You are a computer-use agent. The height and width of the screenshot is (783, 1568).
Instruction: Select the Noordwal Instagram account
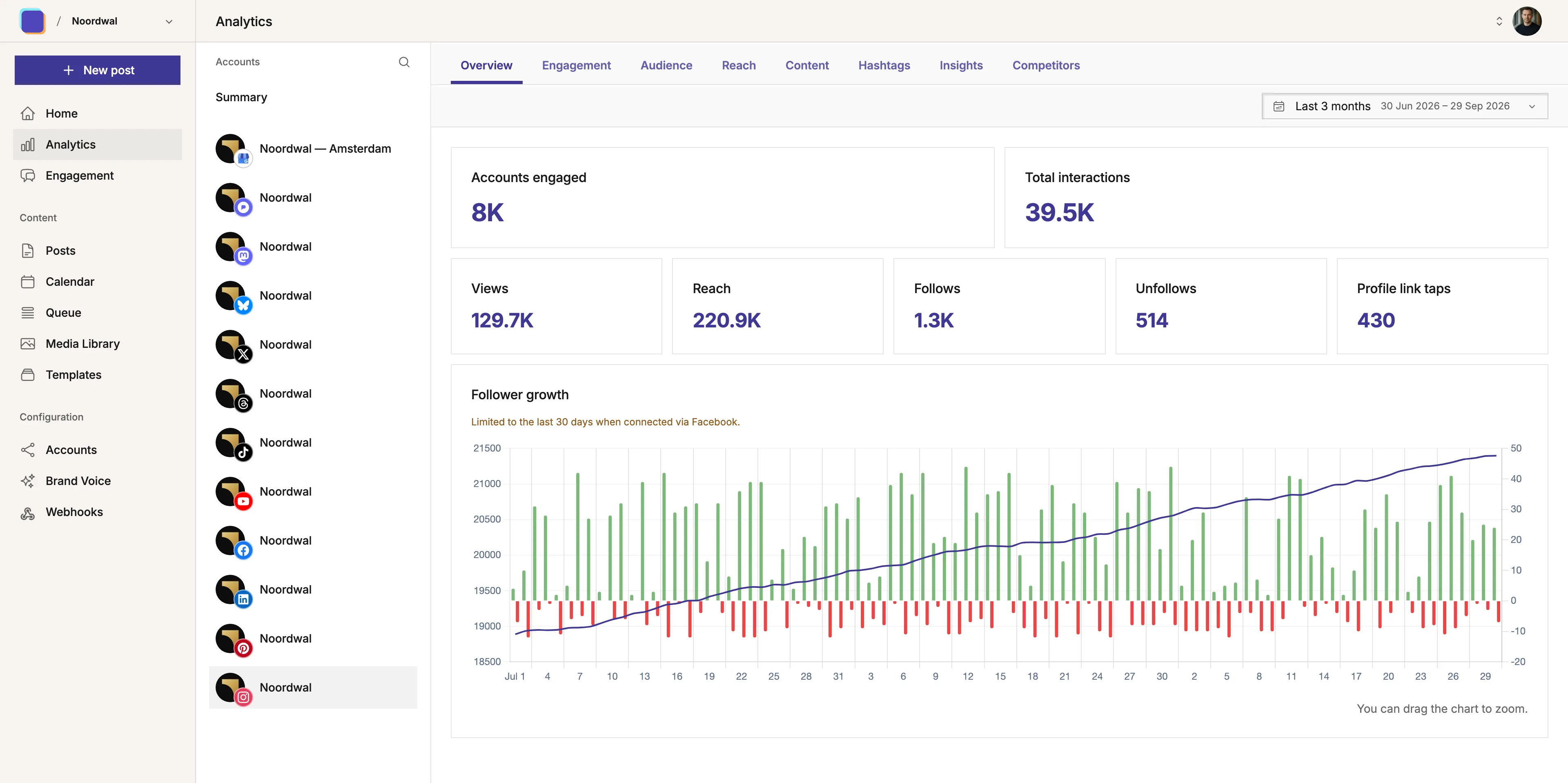pos(313,687)
